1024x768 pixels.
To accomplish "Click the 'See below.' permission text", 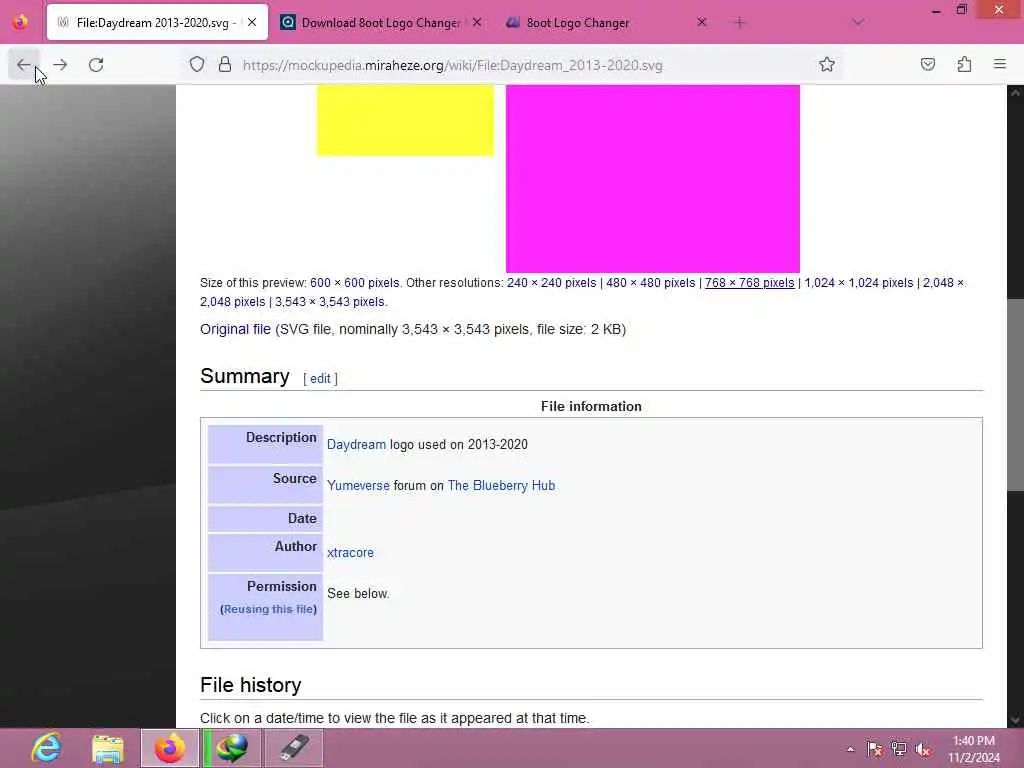I will 358,594.
